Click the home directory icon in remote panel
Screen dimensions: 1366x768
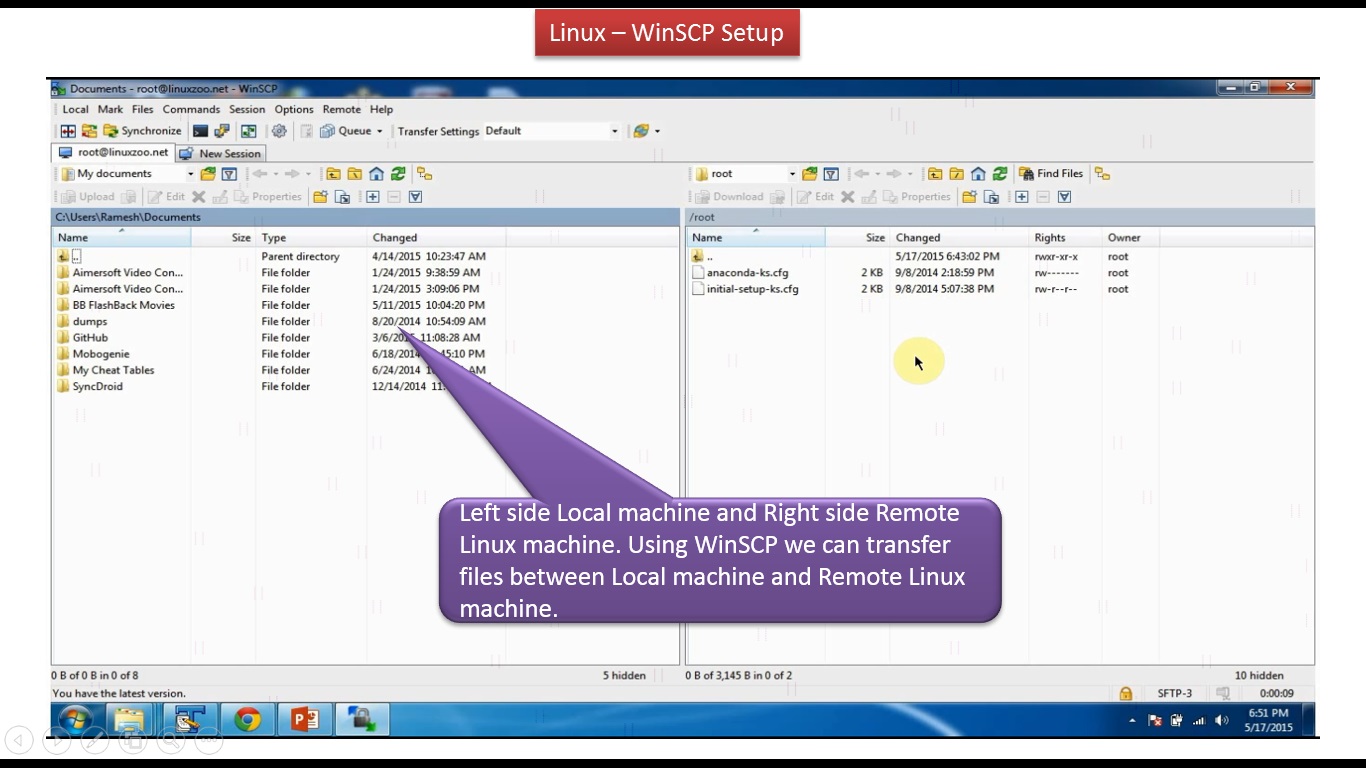[x=979, y=174]
